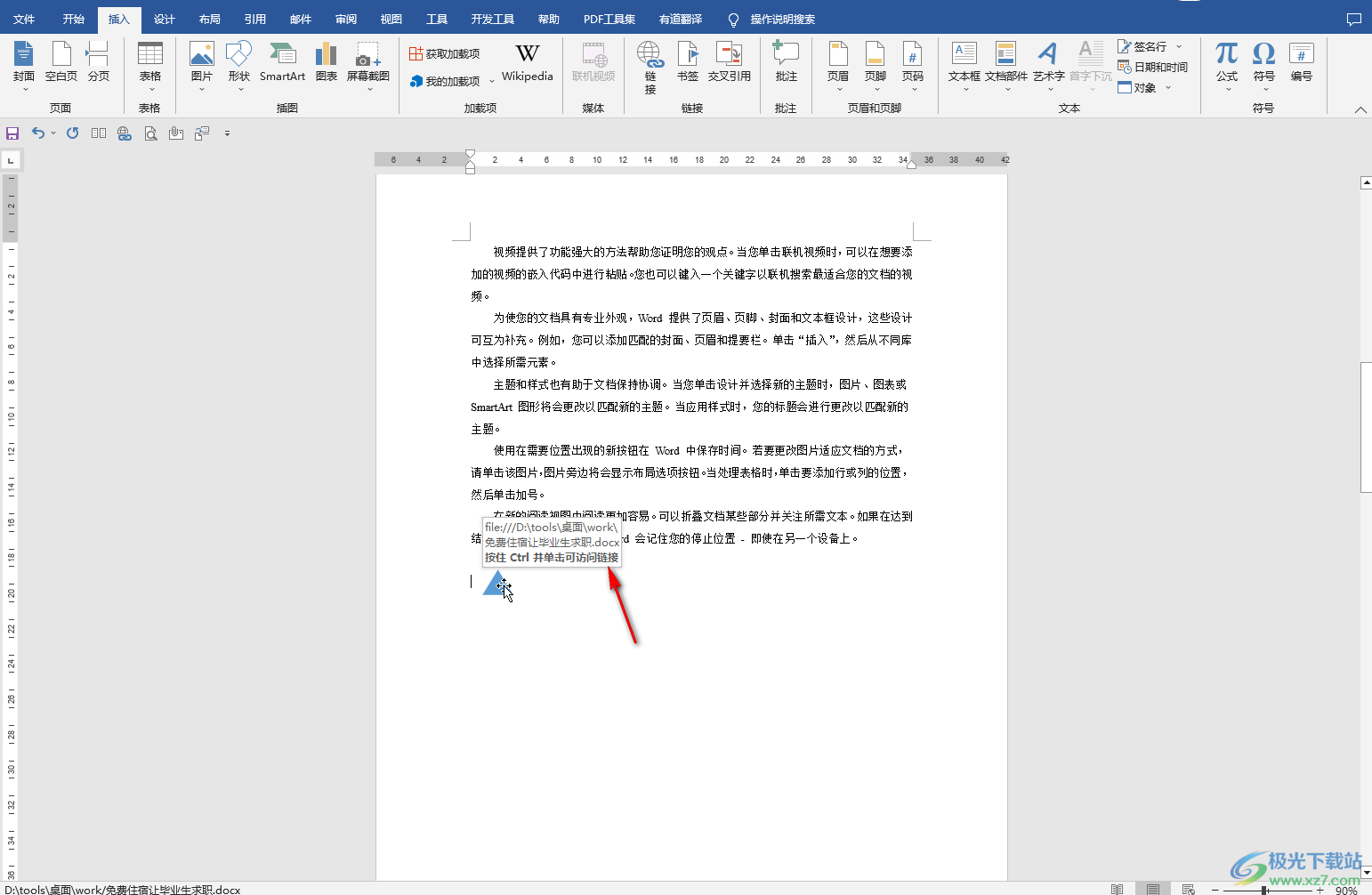The image size is (1372, 895).
Task: Zoom out with the minus button
Action: coord(1215,890)
